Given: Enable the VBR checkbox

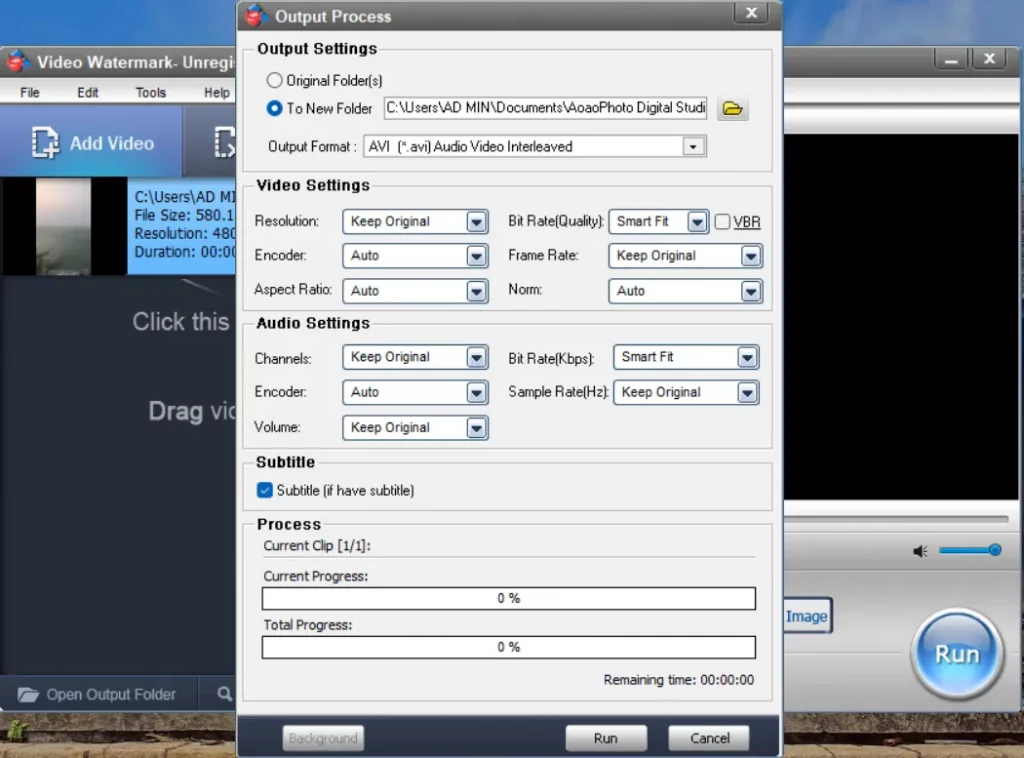Looking at the screenshot, I should [x=723, y=222].
